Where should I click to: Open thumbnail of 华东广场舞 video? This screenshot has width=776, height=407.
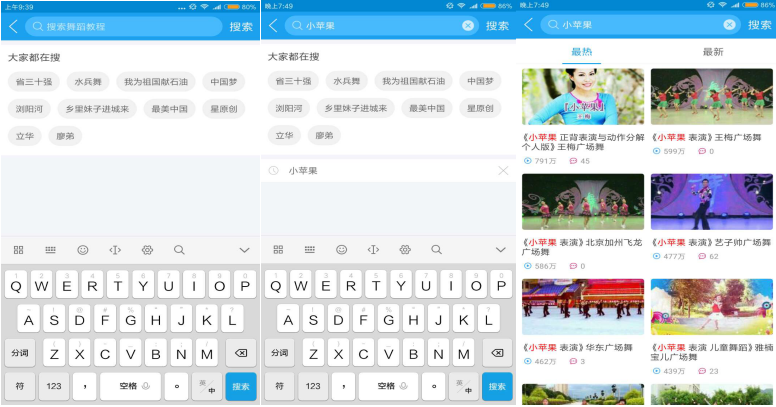point(583,307)
